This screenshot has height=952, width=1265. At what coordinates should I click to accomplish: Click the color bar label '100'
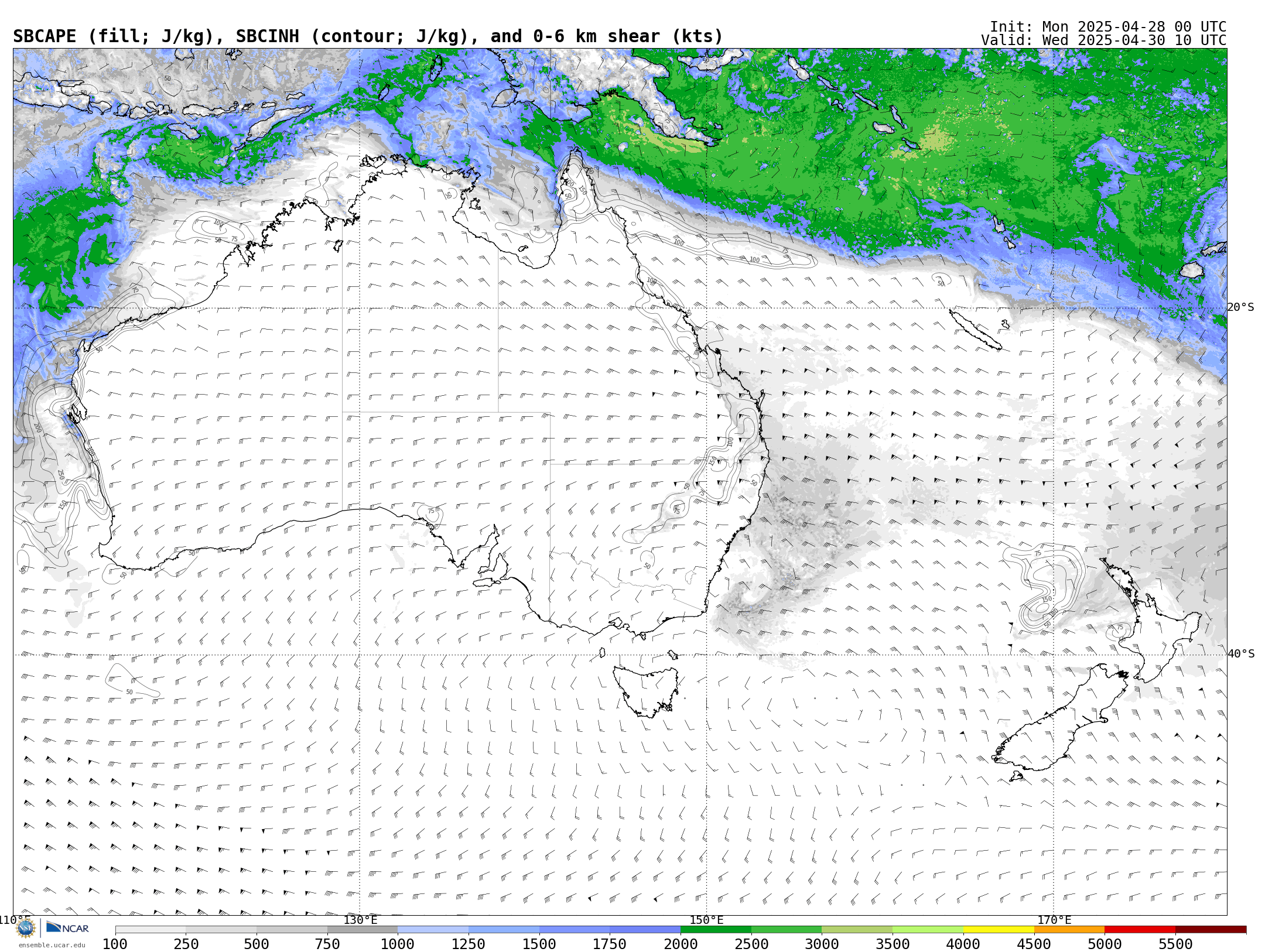pyautogui.click(x=115, y=944)
